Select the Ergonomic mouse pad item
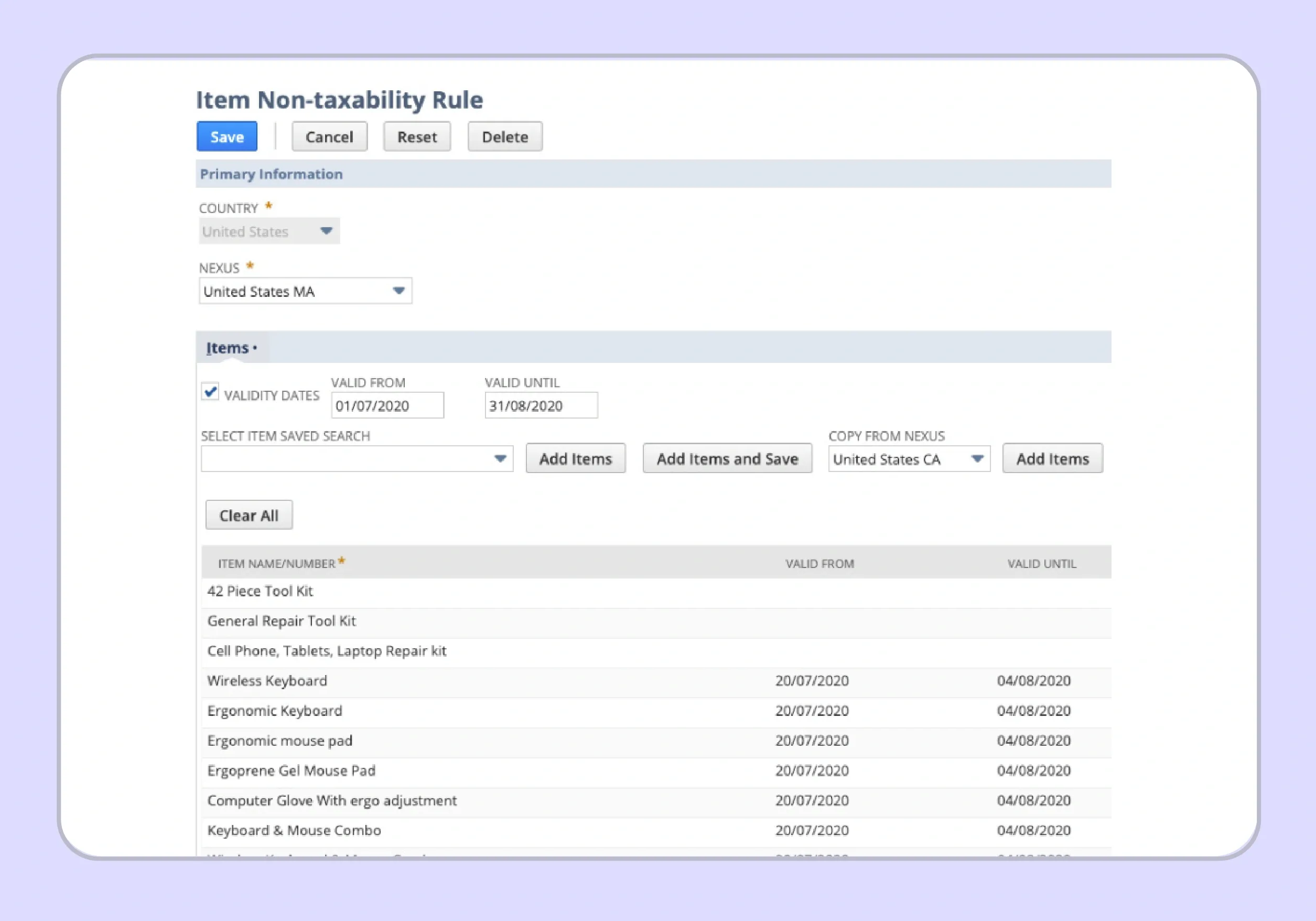Screen dimensions: 1316x921 tap(279, 741)
